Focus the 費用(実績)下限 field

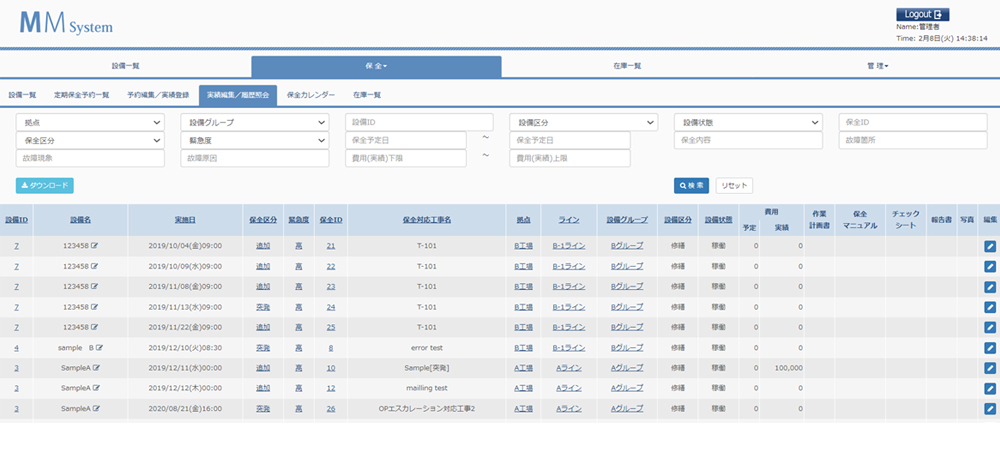click(x=406, y=158)
